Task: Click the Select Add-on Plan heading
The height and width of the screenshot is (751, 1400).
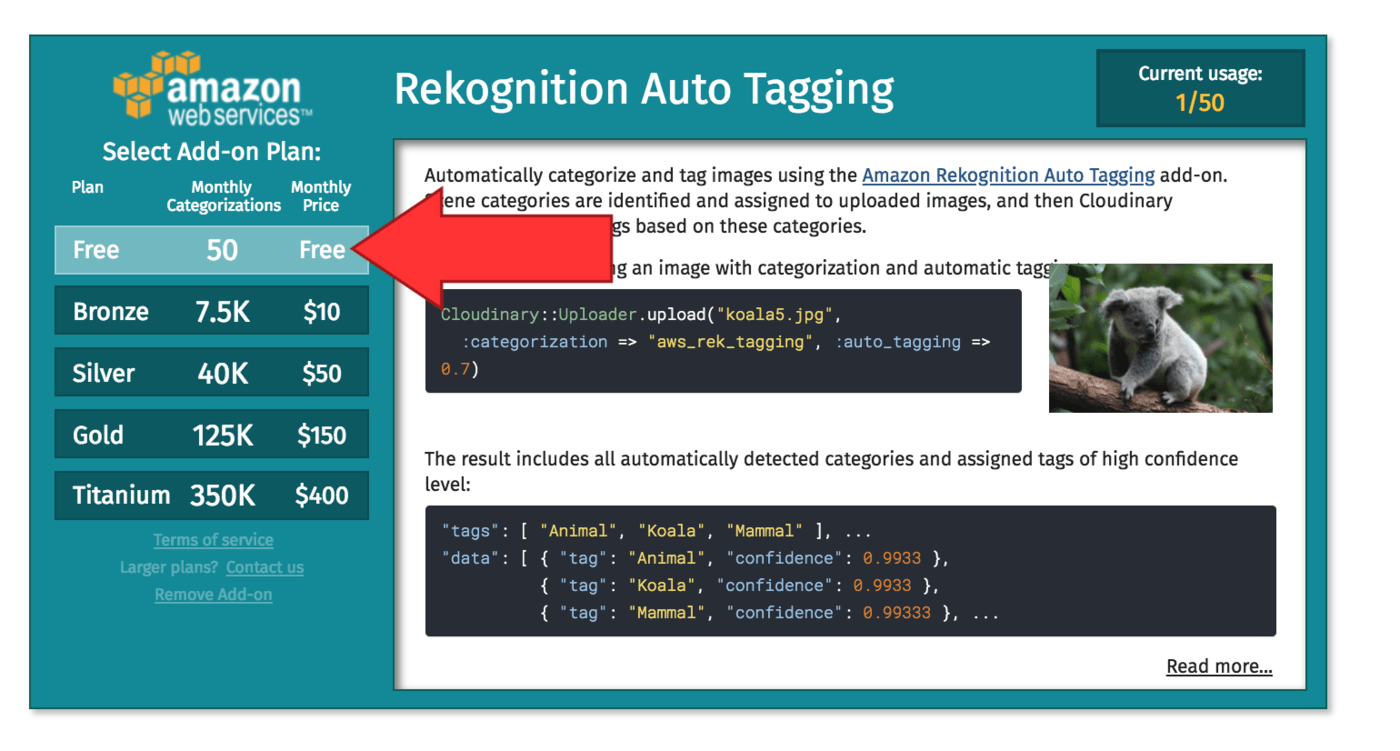Action: coord(211,152)
